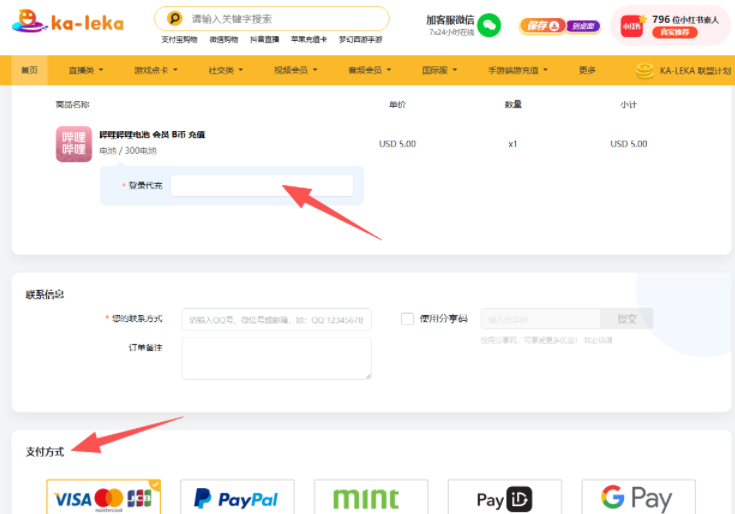This screenshot has height=514, width=735.
Task: Click 微信购物 quick search link
Action: click(x=224, y=39)
